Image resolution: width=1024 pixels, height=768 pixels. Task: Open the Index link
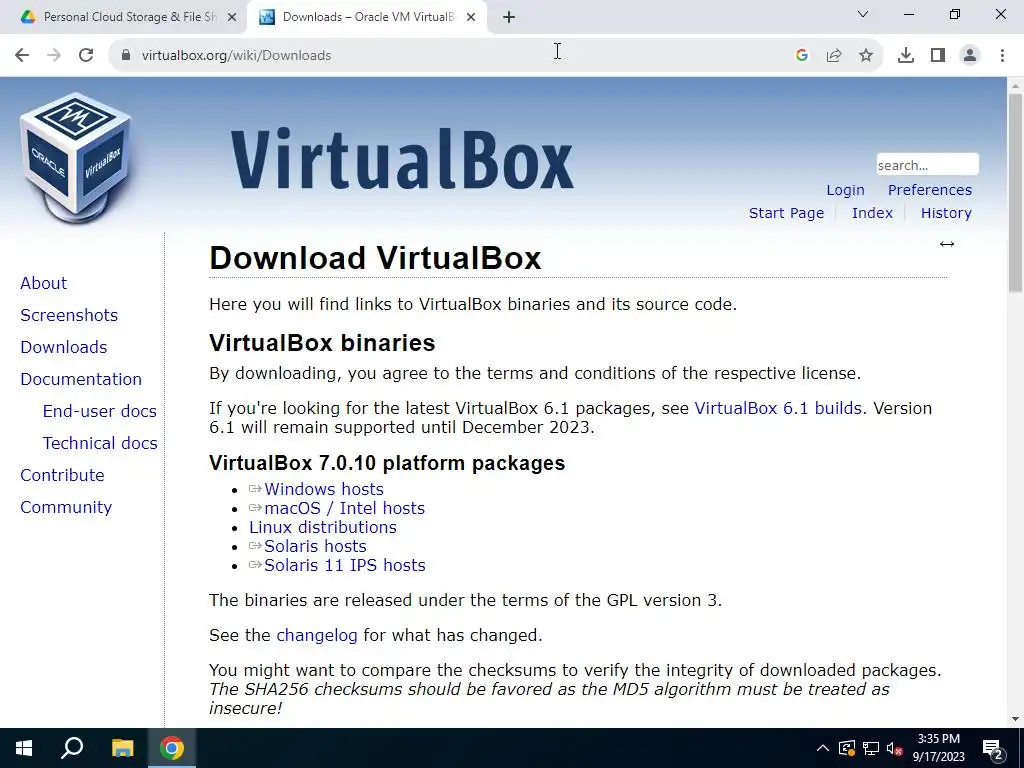point(872,213)
